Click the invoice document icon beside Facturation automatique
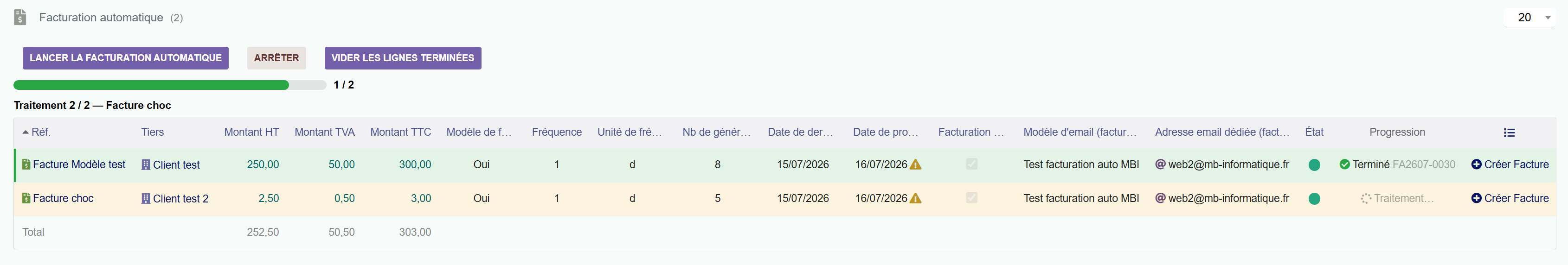Screen dimensions: 1568x265 [20, 17]
